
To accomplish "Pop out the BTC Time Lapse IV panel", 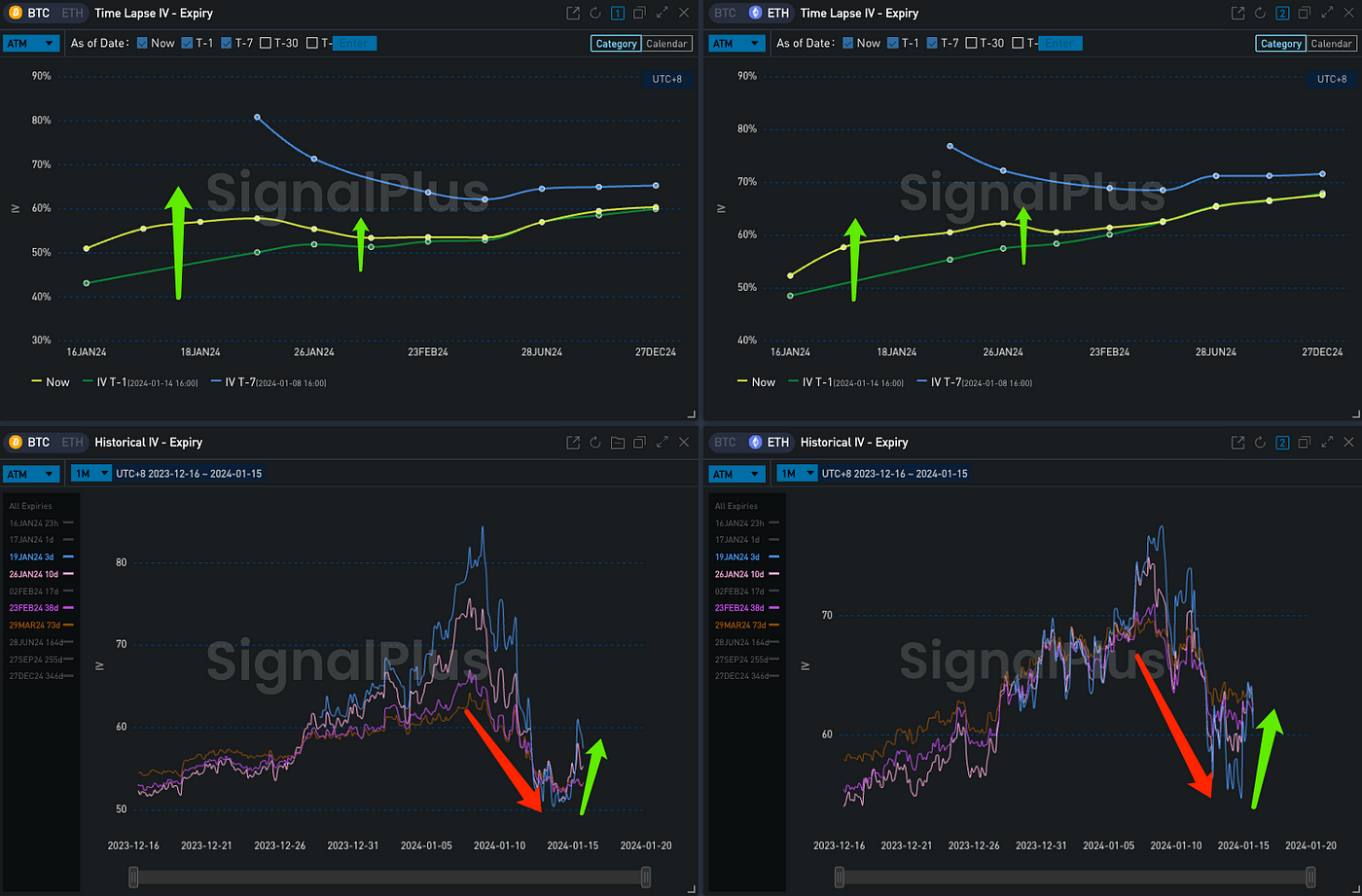I will coord(572,14).
